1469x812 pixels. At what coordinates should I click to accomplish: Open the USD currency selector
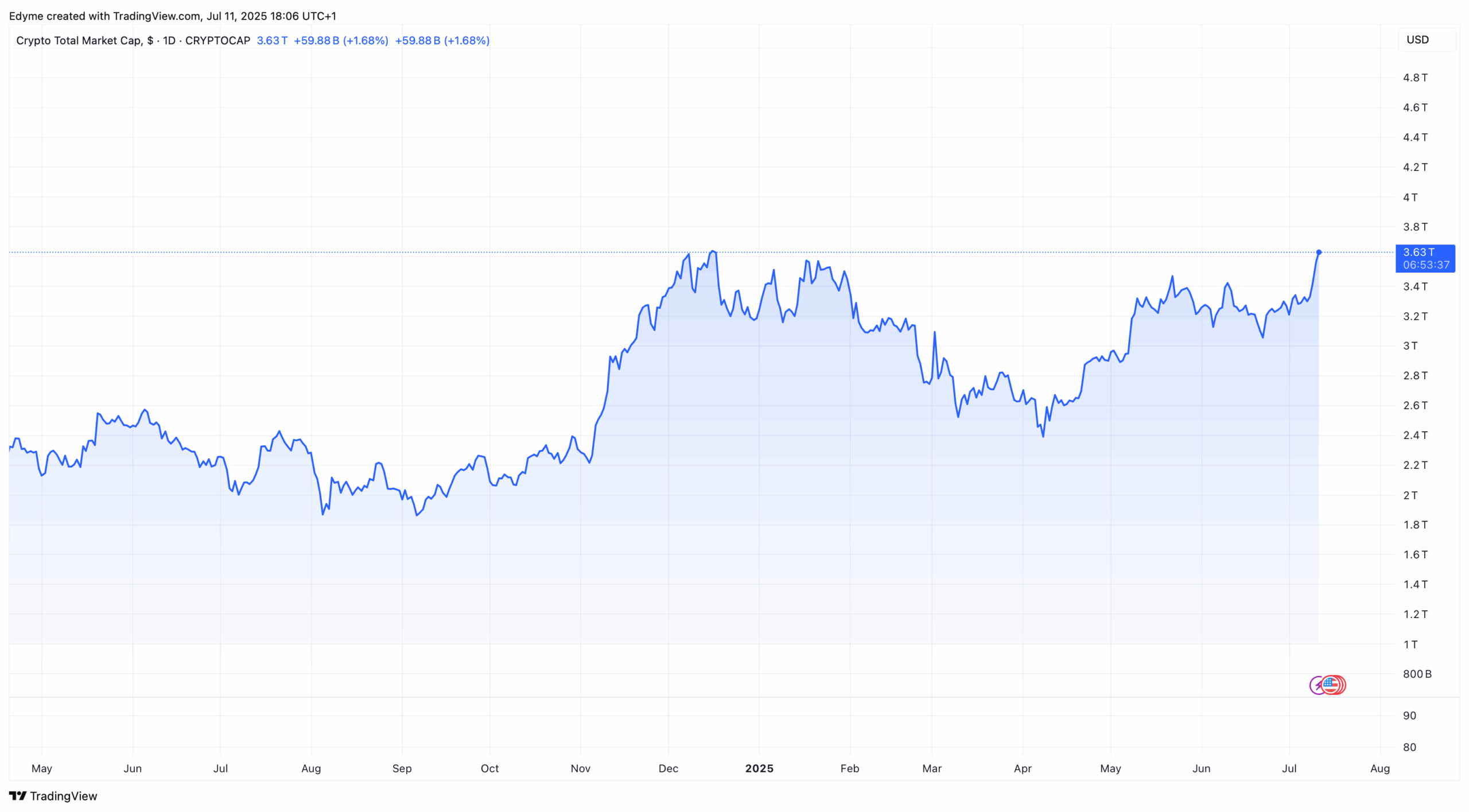1426,40
